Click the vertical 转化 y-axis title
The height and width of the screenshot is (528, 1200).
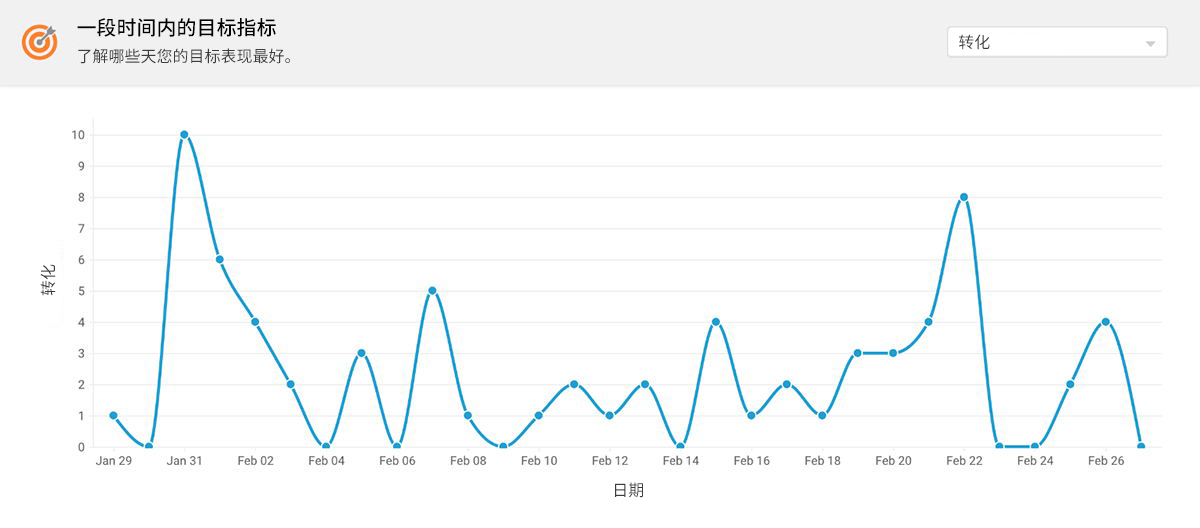coord(49,279)
